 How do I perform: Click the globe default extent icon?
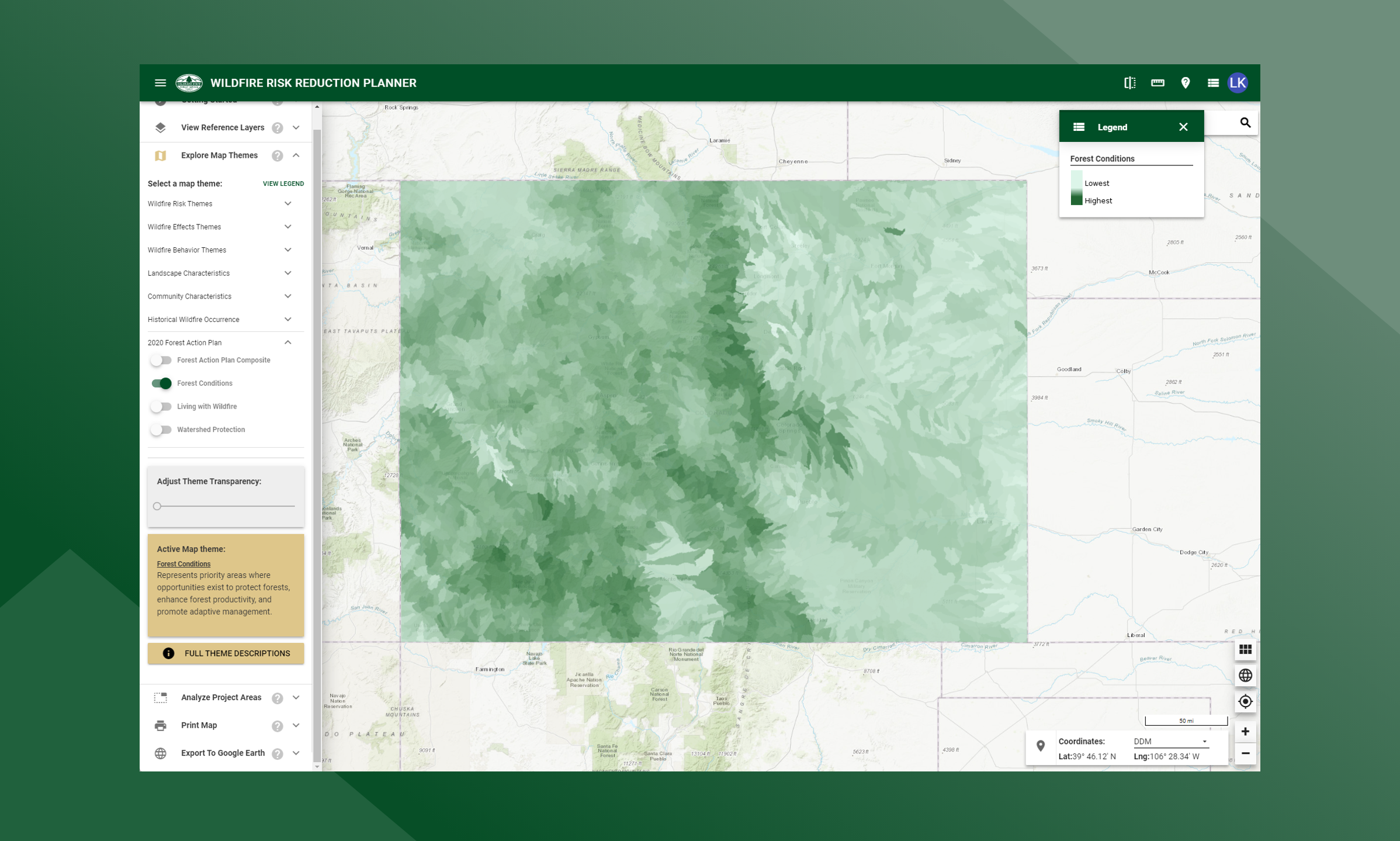[1245, 675]
